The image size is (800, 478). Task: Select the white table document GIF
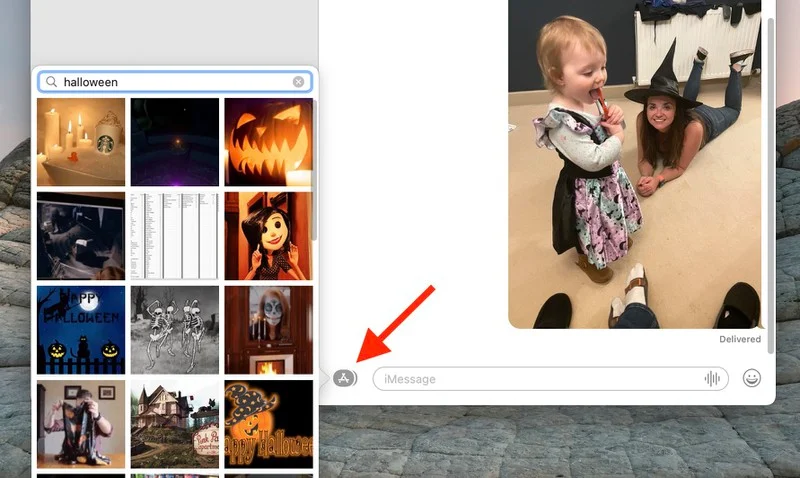(175, 236)
